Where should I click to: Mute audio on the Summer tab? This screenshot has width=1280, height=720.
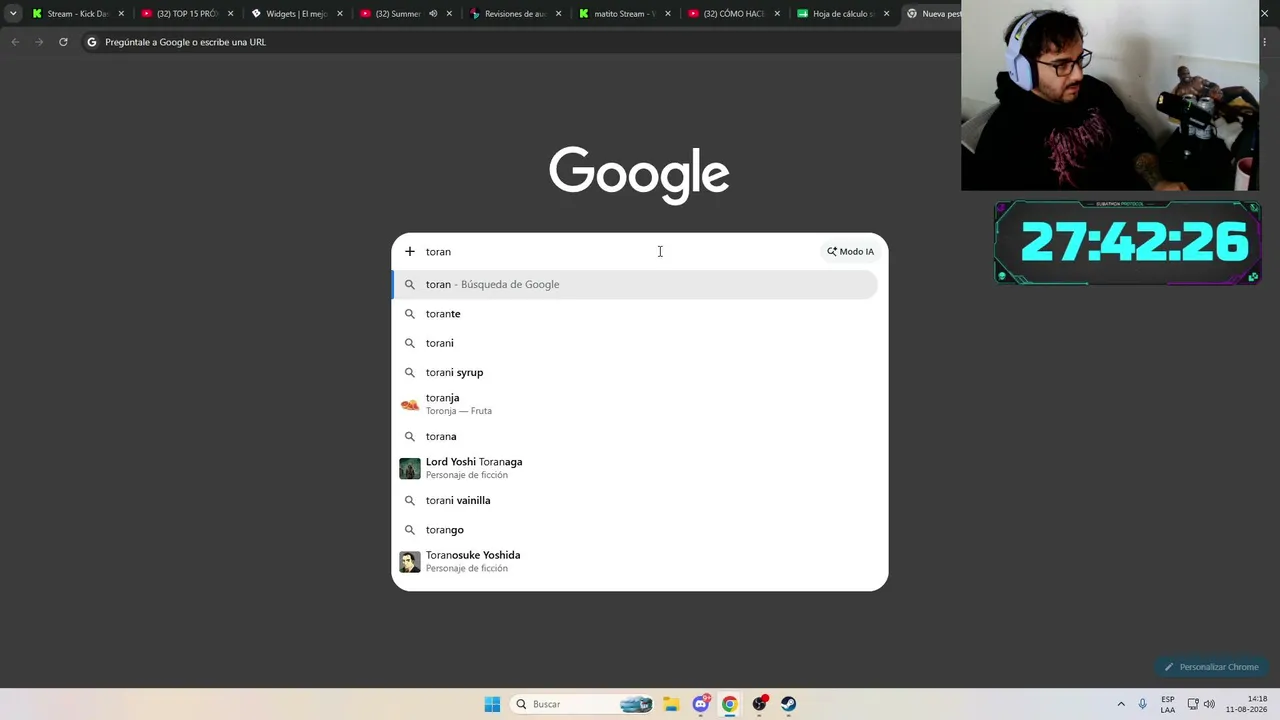click(x=433, y=14)
